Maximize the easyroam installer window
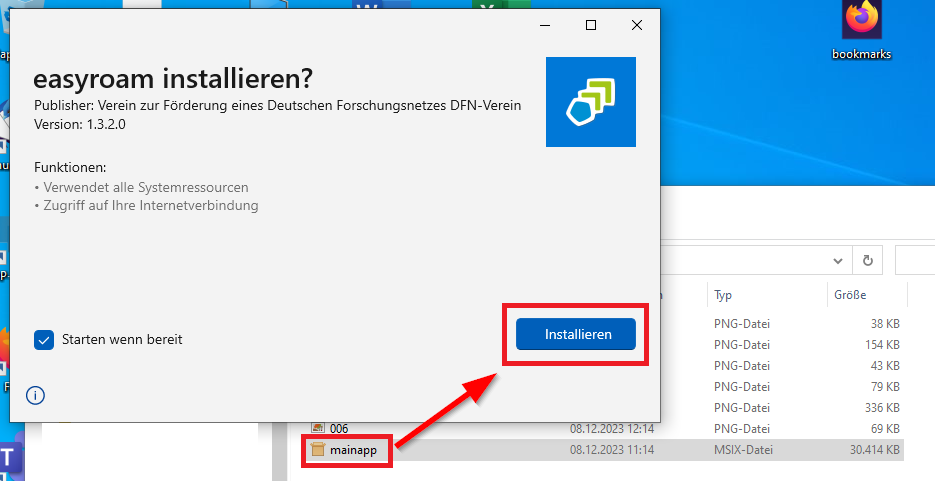 [x=591, y=25]
